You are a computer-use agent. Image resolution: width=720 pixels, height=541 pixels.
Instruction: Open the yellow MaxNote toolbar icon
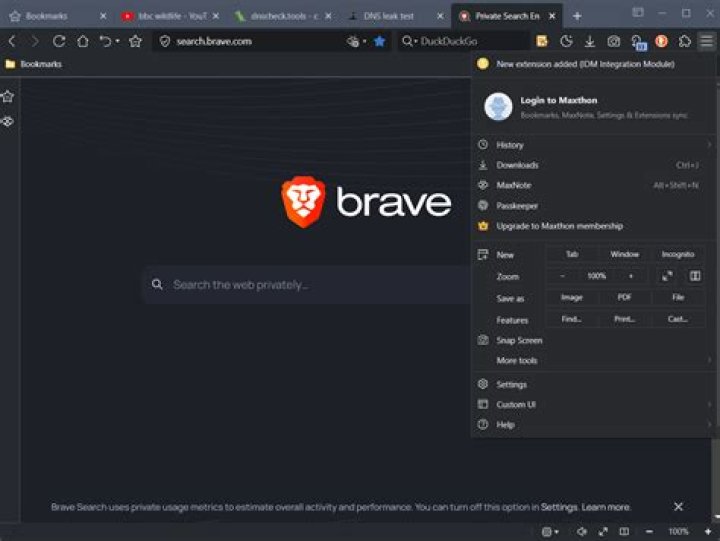(542, 41)
